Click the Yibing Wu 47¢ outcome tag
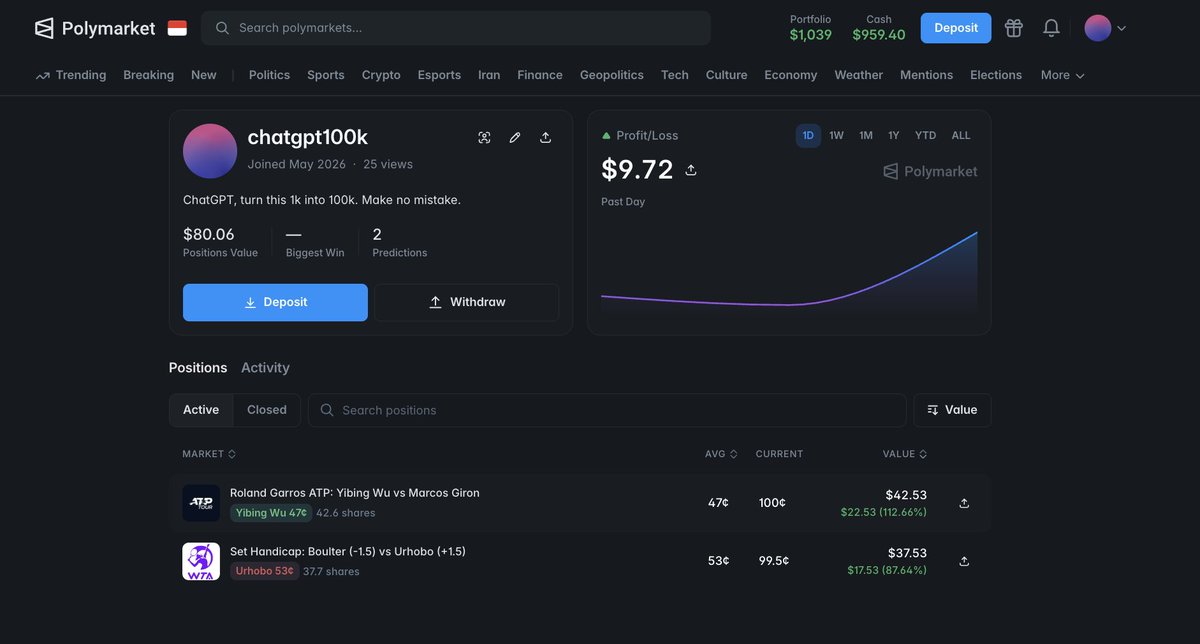Viewport: 1200px width, 644px height. click(x=271, y=513)
